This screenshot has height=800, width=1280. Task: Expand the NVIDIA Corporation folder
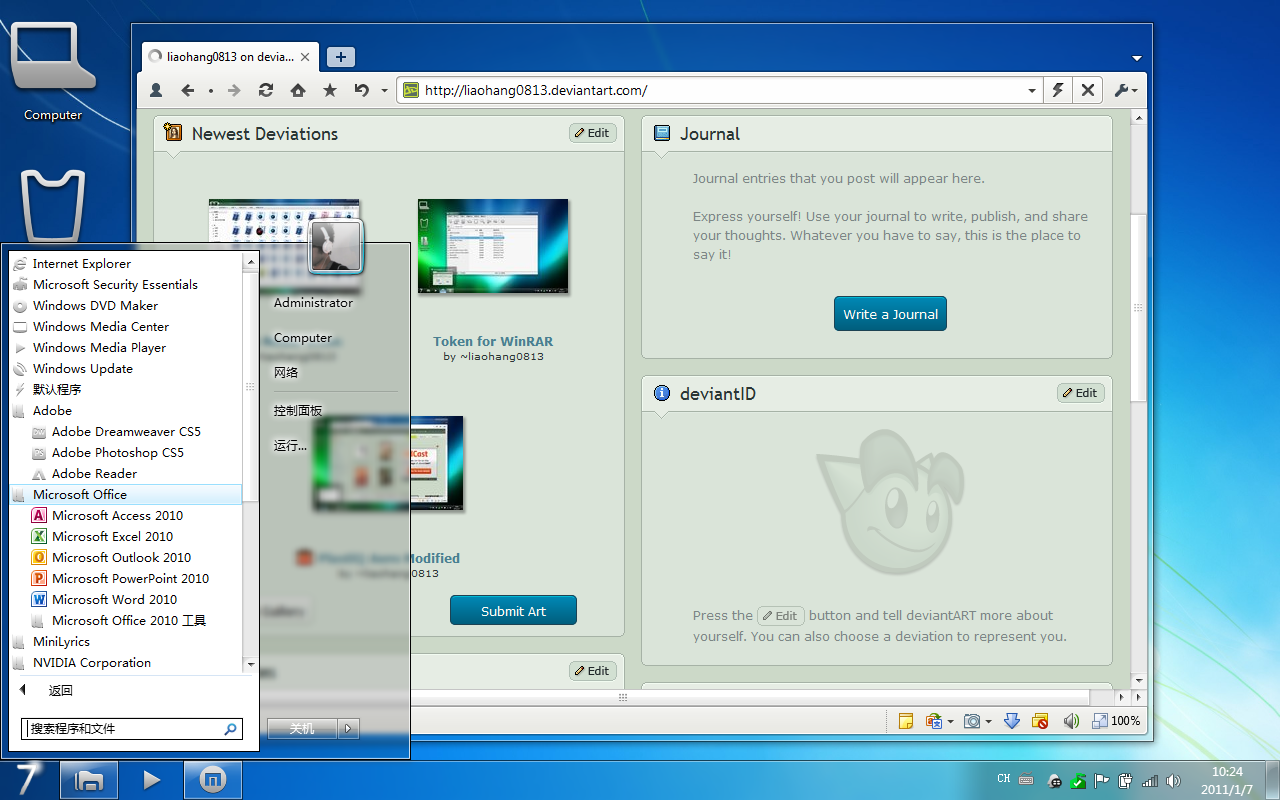(125, 663)
